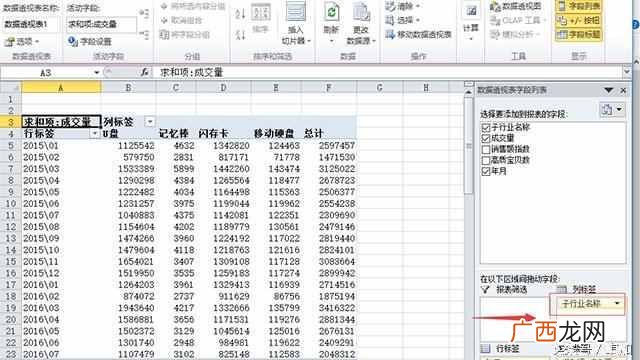Click the sort descending Z-A icon
This screenshot has height=360, width=640.
tap(240, 35)
